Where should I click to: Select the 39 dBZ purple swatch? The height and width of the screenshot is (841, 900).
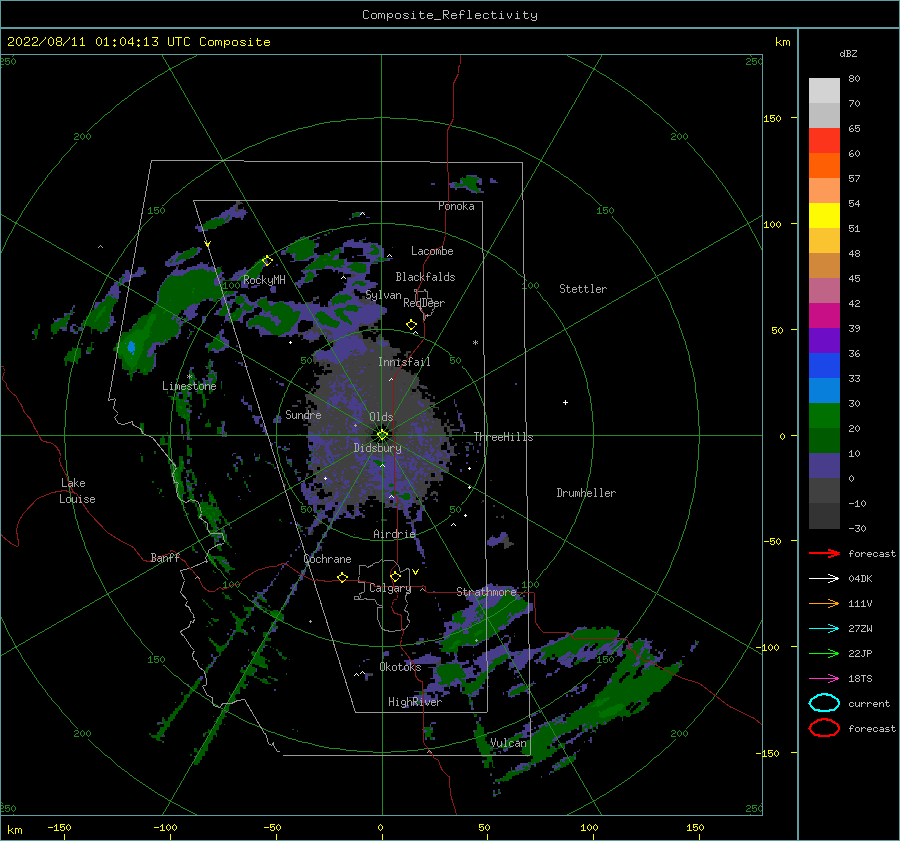(x=824, y=340)
